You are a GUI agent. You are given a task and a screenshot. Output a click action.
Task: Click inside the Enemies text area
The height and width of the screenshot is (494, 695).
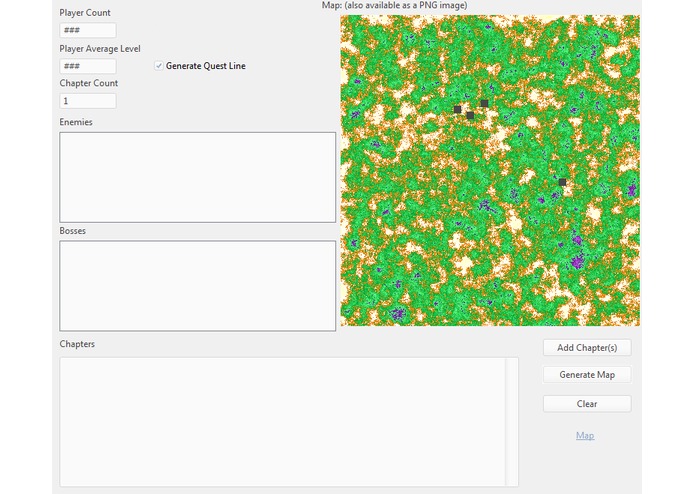click(x=198, y=177)
